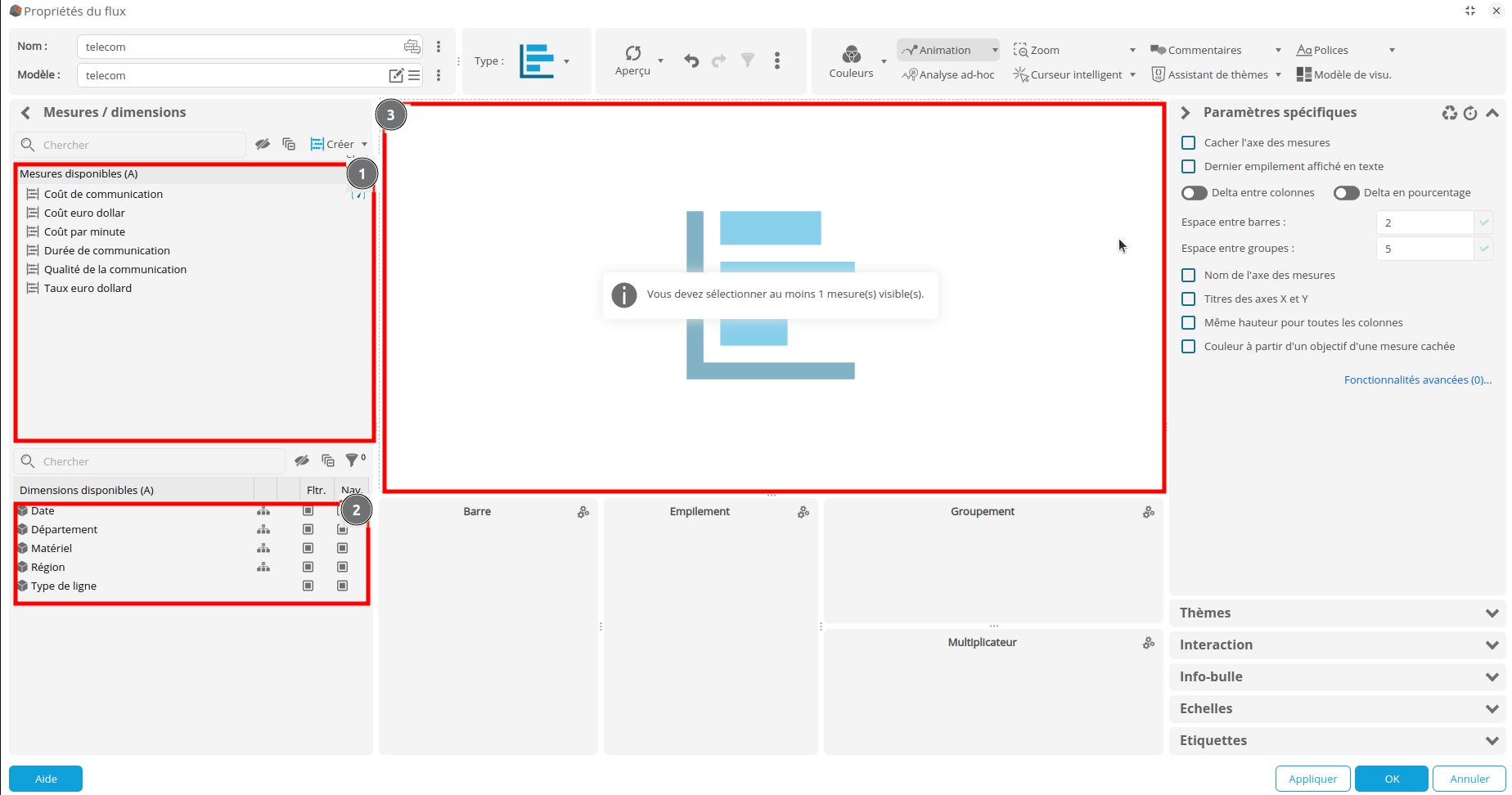Click the Analyse ad-hoc tool
Image resolution: width=1512 pixels, height=795 pixels.
click(x=948, y=74)
